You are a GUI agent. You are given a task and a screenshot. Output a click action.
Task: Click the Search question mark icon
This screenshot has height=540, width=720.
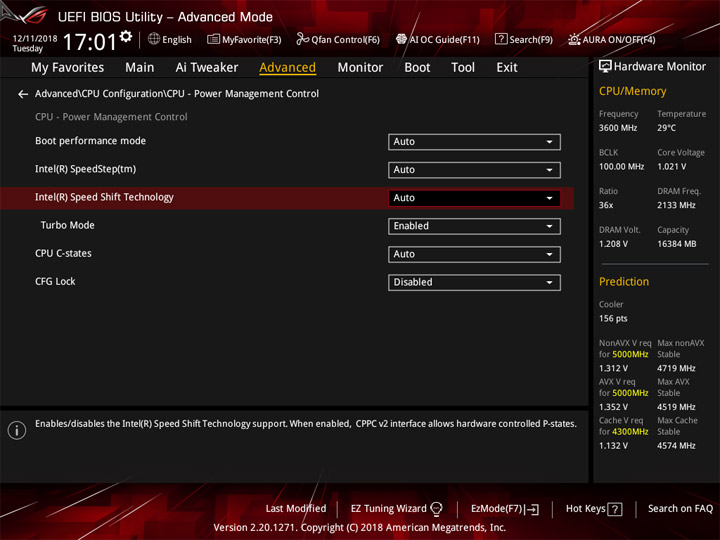click(x=501, y=39)
